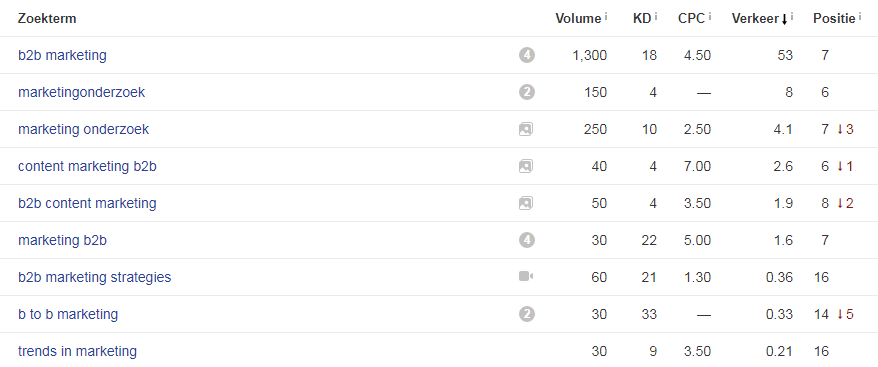Click the 2 badge beside b to b marketing
This screenshot has height=367, width=878.
(526, 314)
